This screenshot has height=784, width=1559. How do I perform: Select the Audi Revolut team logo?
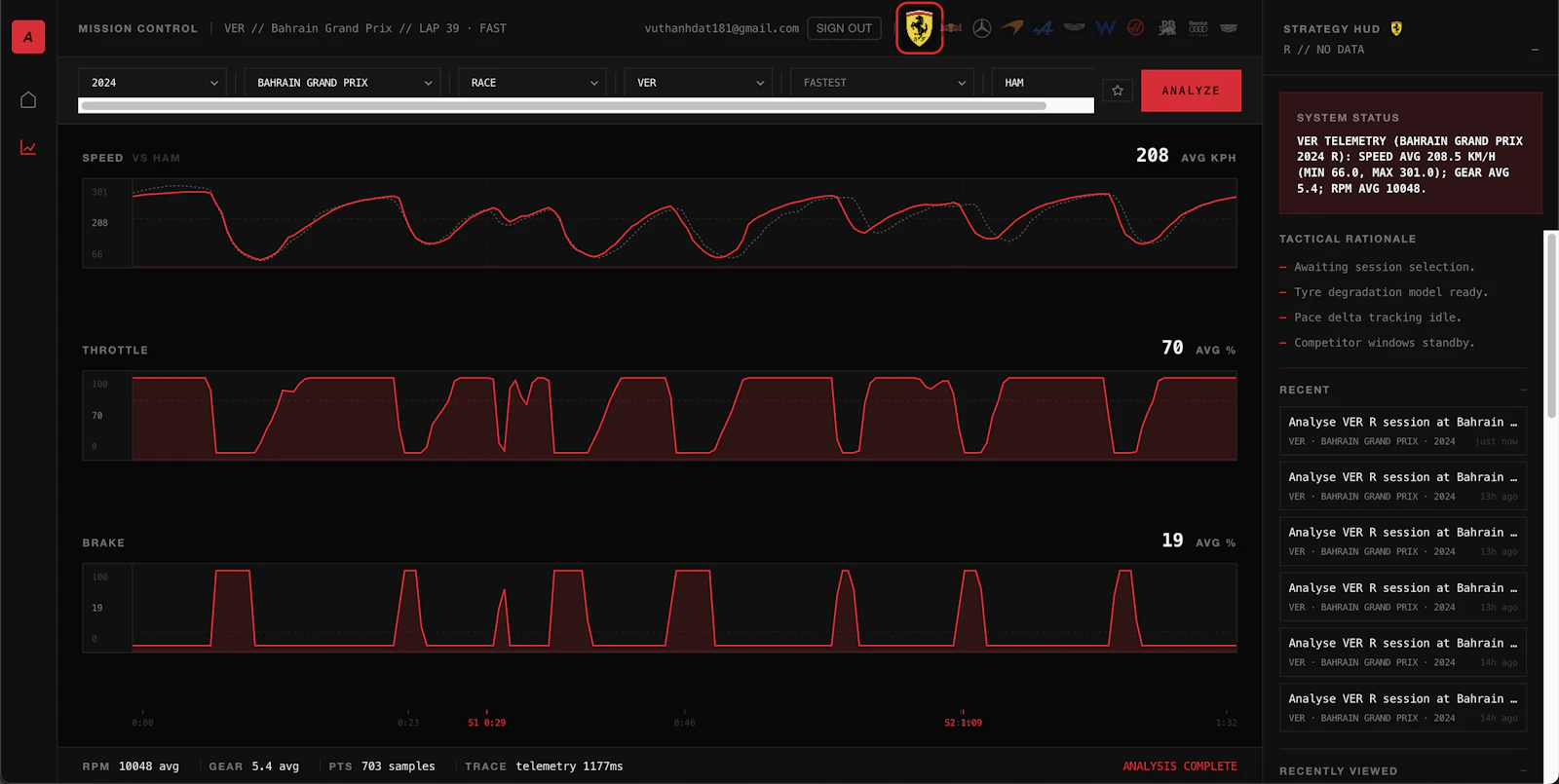tap(1198, 28)
